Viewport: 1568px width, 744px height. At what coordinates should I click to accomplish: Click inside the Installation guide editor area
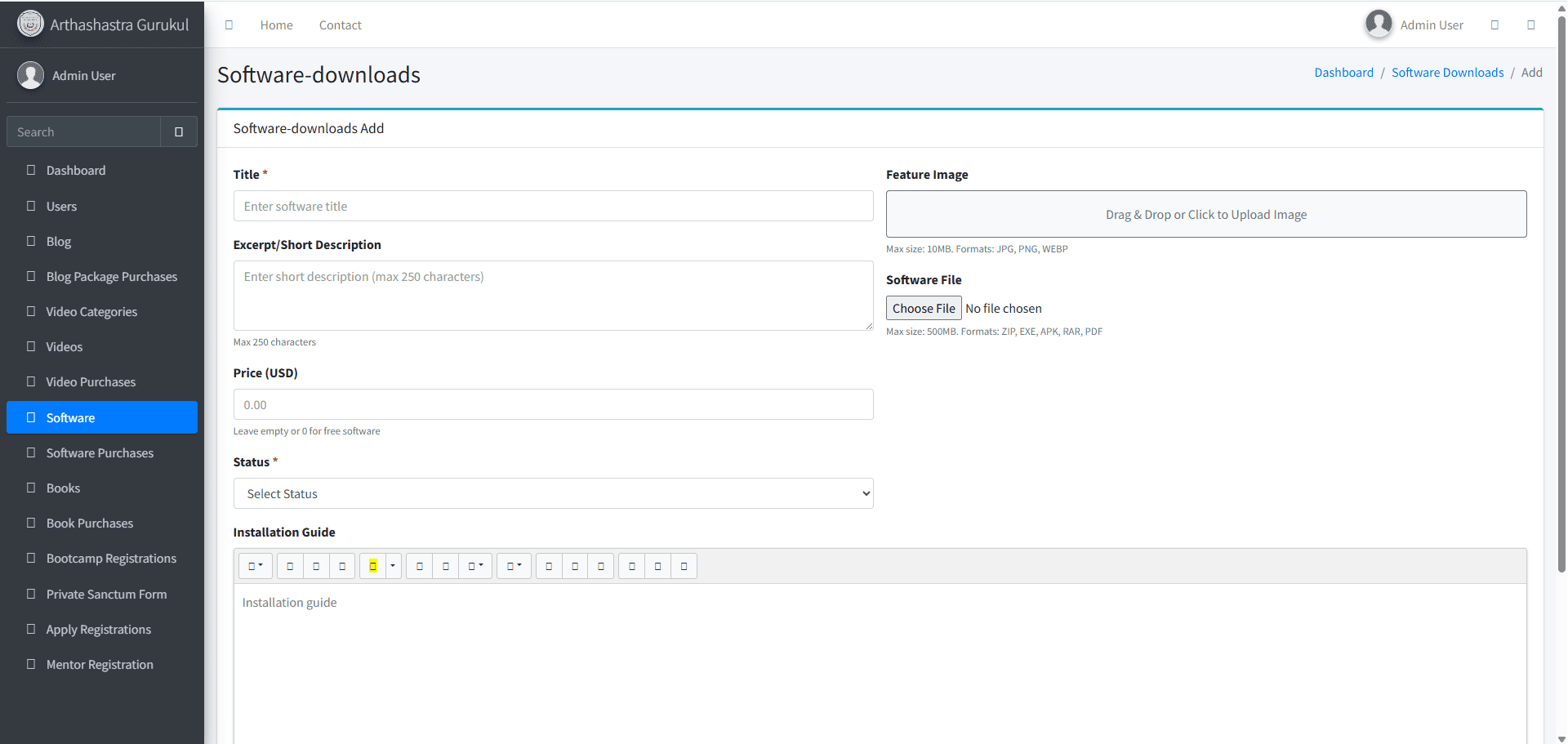pyautogui.click(x=880, y=663)
